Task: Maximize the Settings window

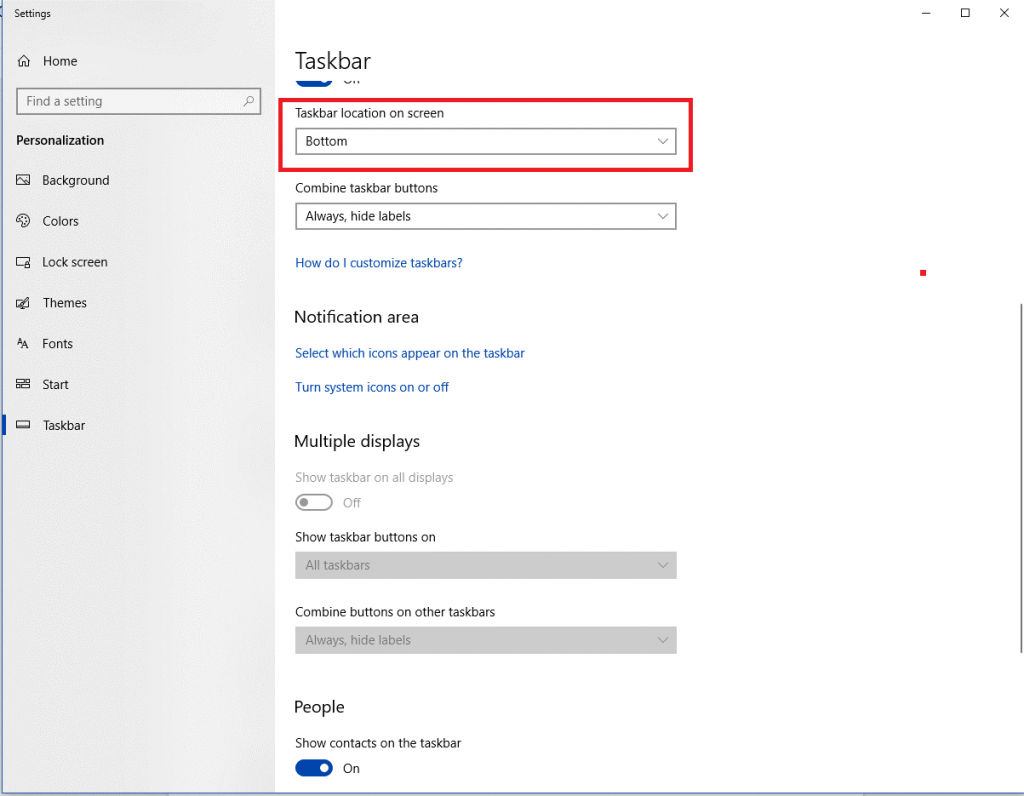Action: point(965,13)
